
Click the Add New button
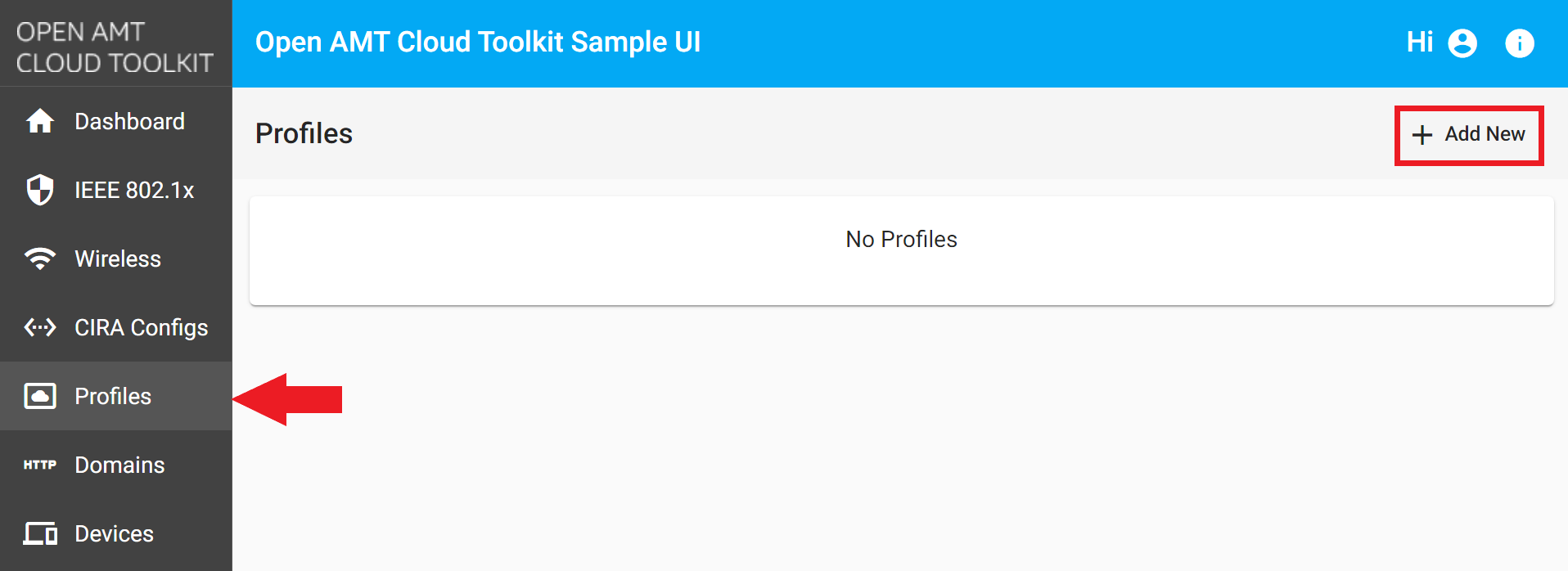point(1469,134)
